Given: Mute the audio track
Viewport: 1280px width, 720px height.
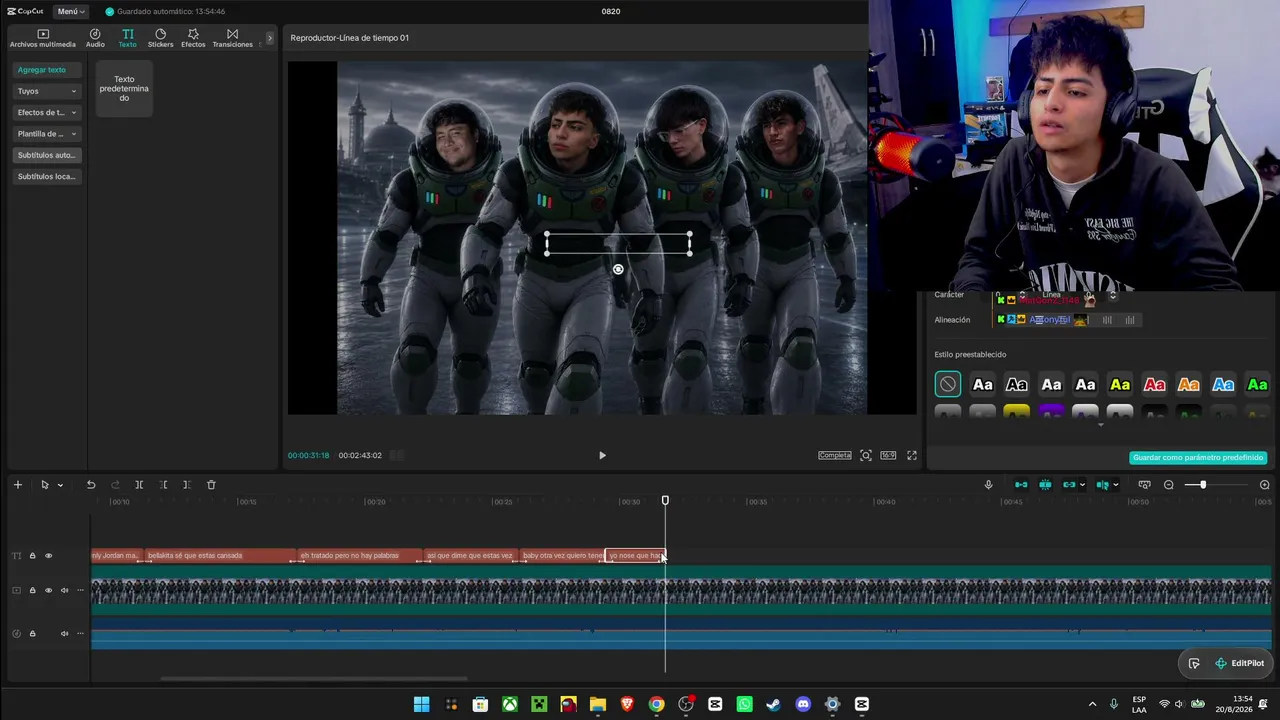Looking at the screenshot, I should [65, 633].
